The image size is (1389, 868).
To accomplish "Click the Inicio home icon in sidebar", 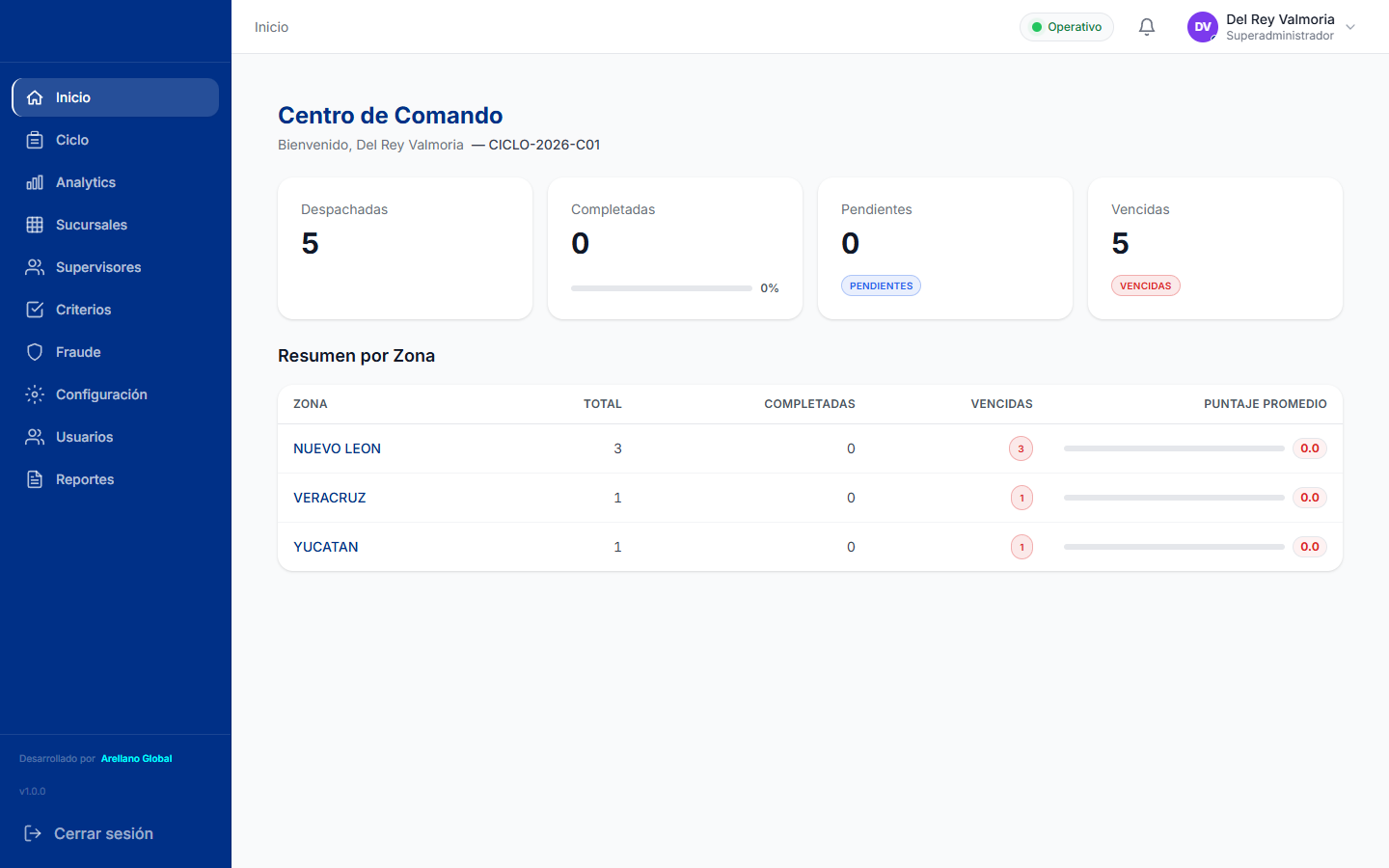I will (35, 97).
